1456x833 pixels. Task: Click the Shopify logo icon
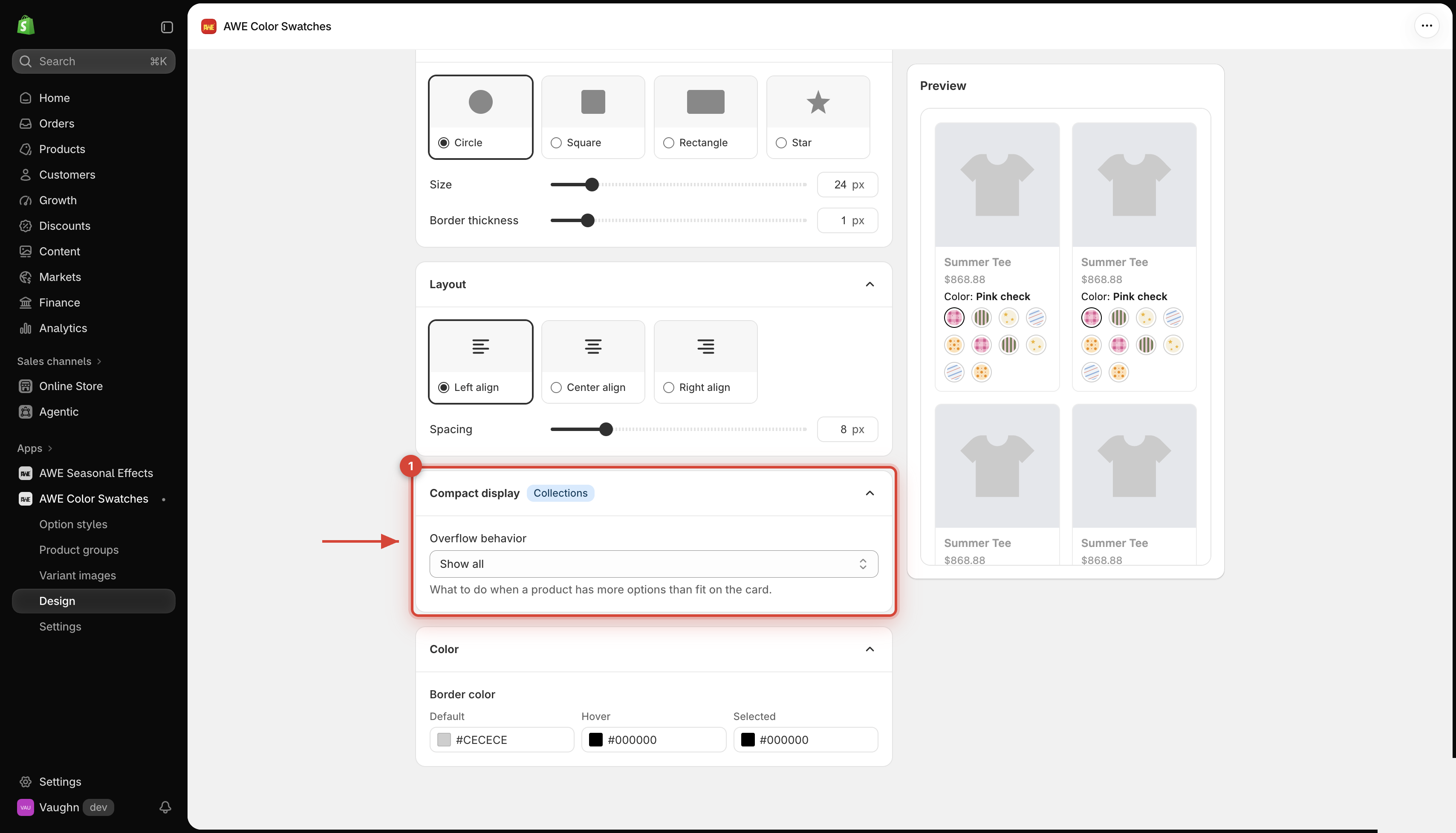point(26,26)
